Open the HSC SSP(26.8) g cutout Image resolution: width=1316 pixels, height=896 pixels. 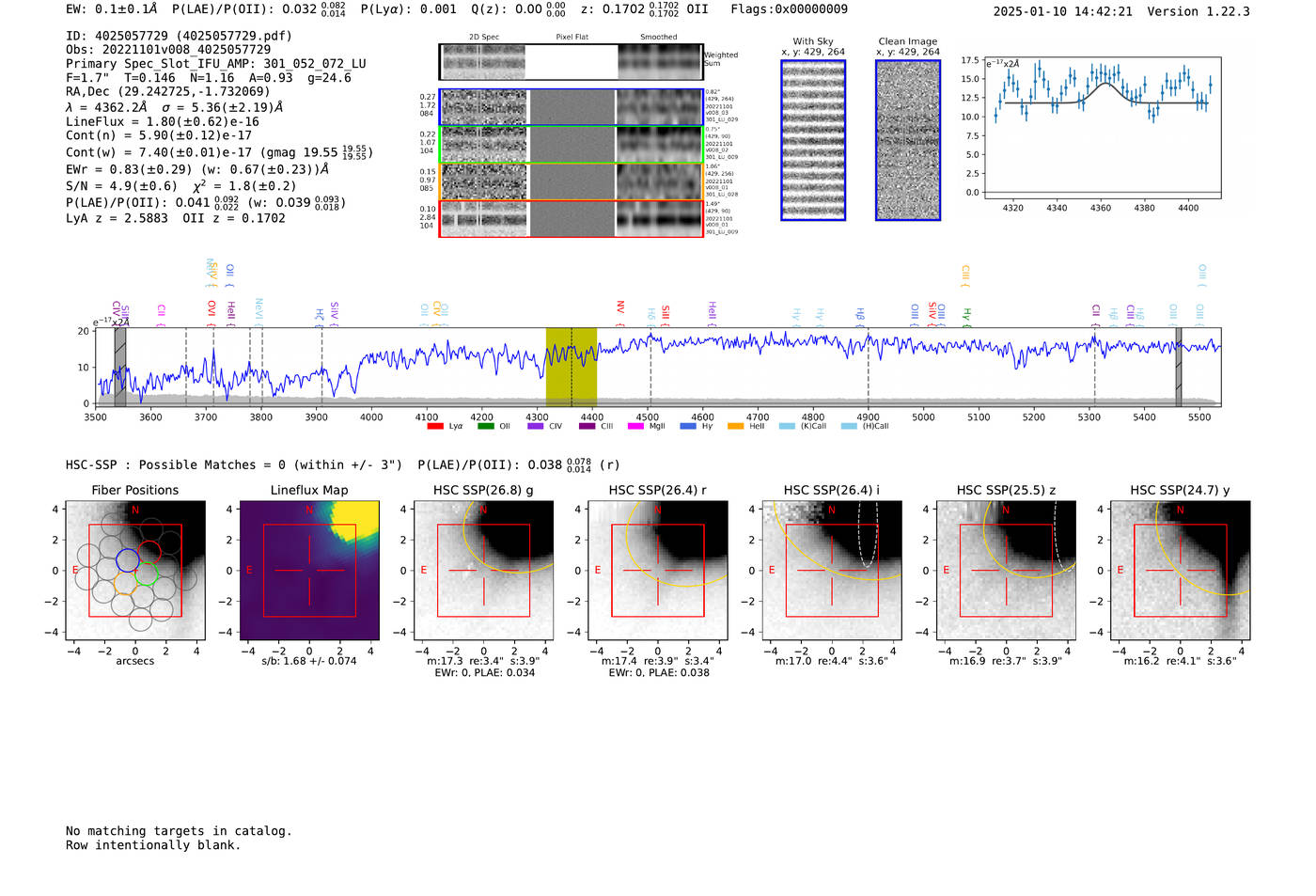click(x=484, y=571)
